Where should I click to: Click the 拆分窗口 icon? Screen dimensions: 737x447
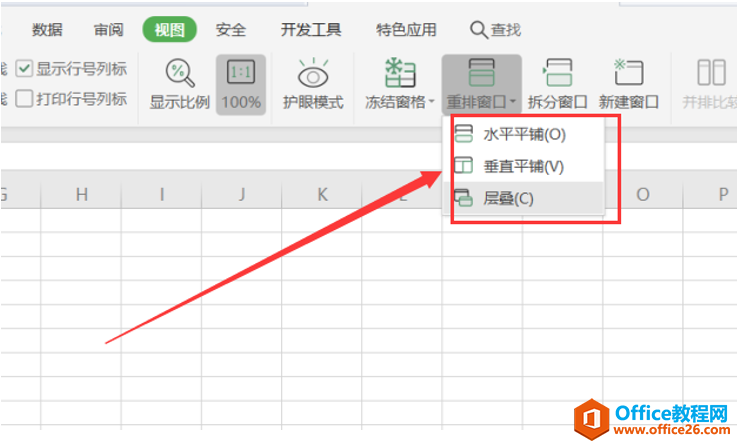tap(558, 73)
